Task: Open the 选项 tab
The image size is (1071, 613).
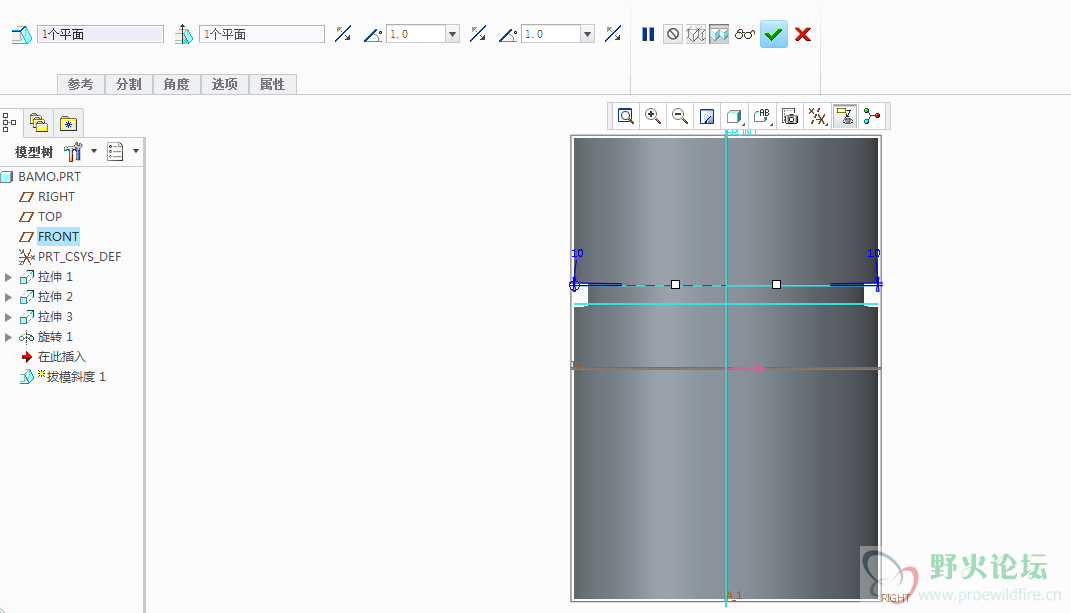Action: (x=224, y=84)
